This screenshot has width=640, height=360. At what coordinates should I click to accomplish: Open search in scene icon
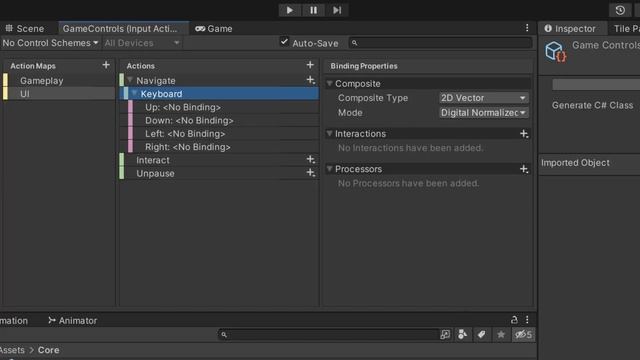point(445,335)
